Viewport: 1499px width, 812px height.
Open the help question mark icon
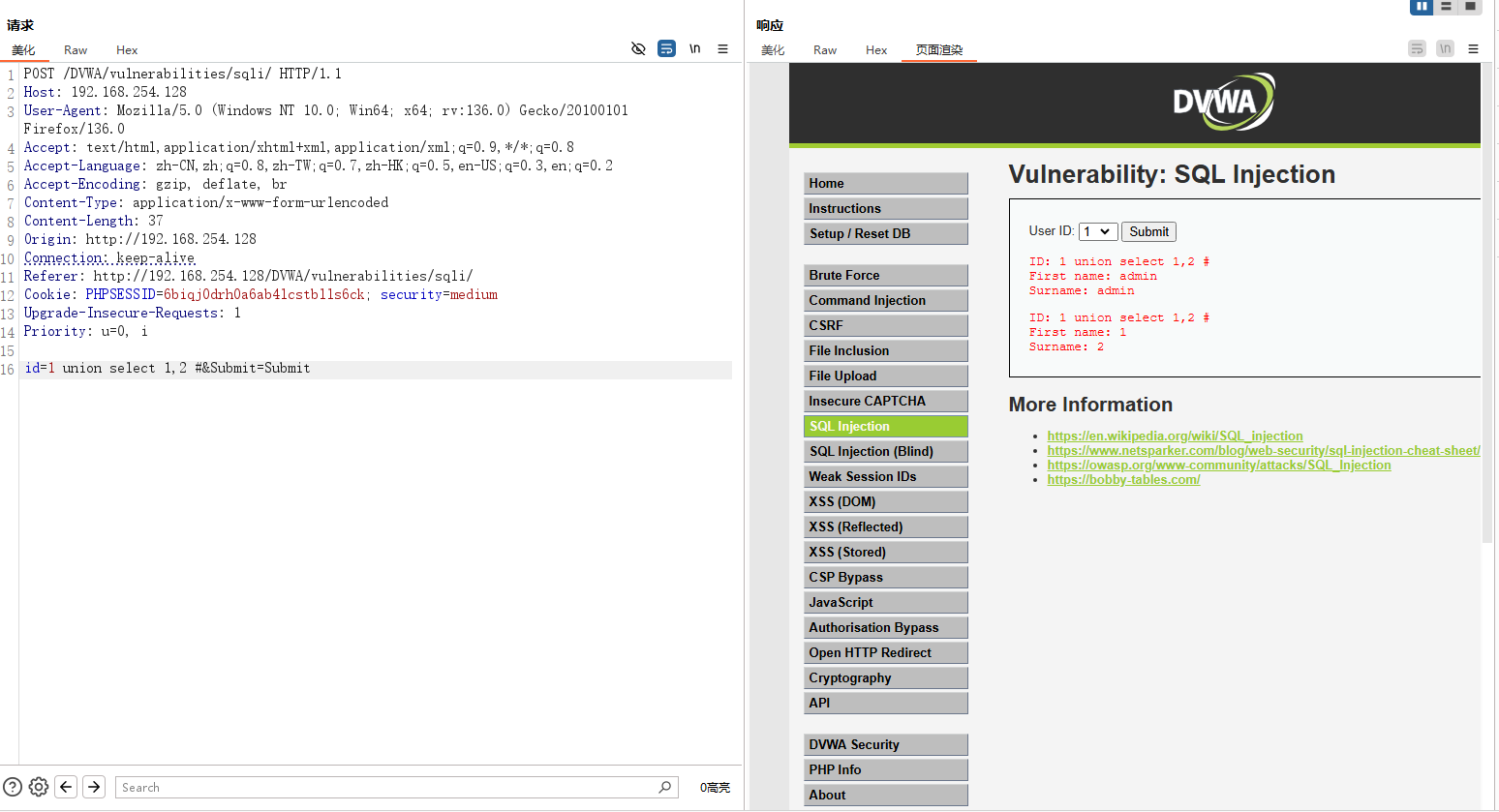pyautogui.click(x=13, y=787)
